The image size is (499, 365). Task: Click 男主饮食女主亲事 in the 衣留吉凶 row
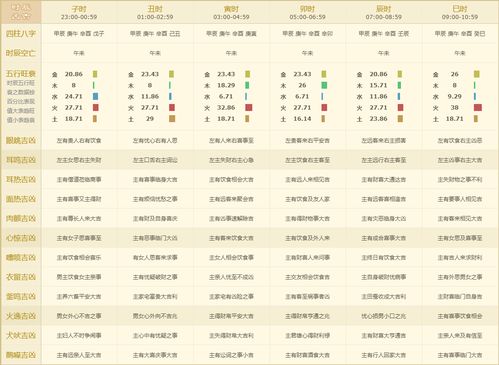pyautogui.click(x=79, y=277)
